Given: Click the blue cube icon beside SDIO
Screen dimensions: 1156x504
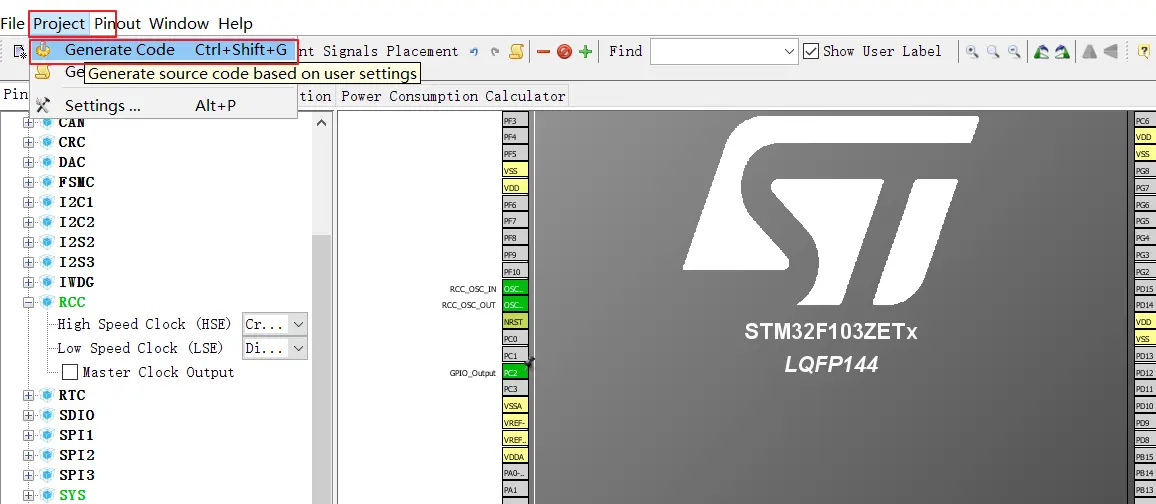Looking at the screenshot, I should coord(47,415).
